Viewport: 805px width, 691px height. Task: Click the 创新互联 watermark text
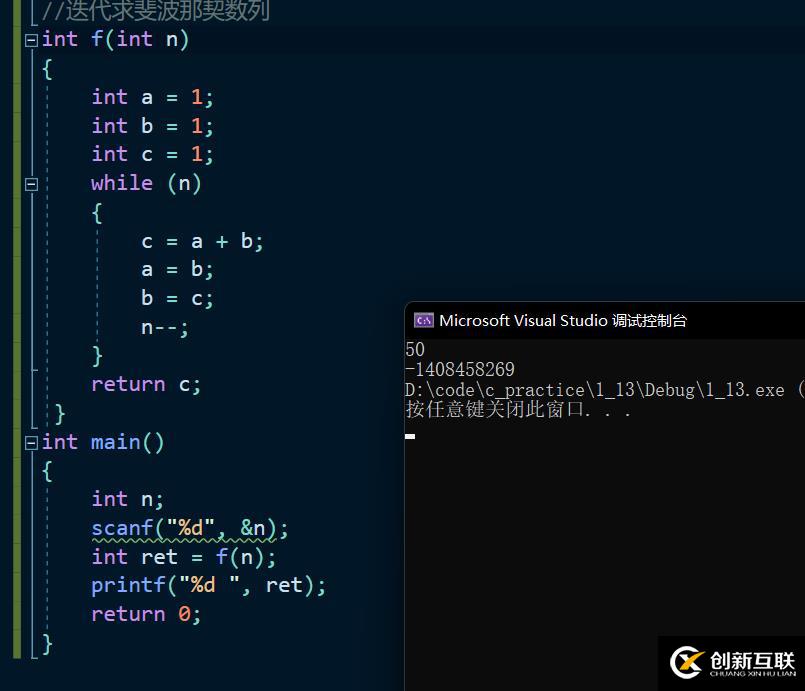(x=751, y=660)
